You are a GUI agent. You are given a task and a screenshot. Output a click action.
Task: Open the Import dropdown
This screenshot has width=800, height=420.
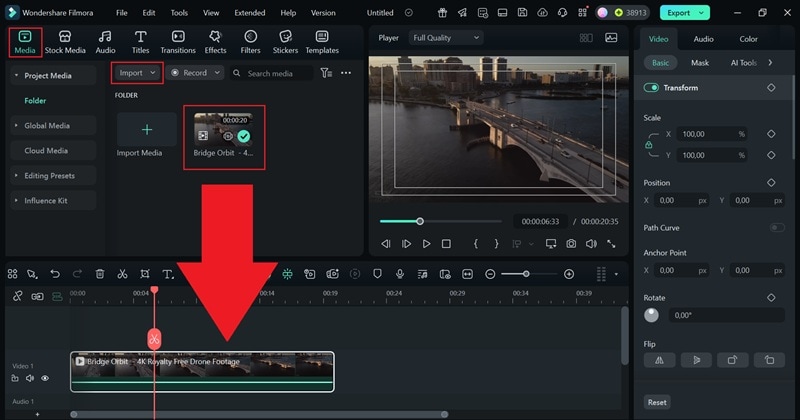coord(137,73)
